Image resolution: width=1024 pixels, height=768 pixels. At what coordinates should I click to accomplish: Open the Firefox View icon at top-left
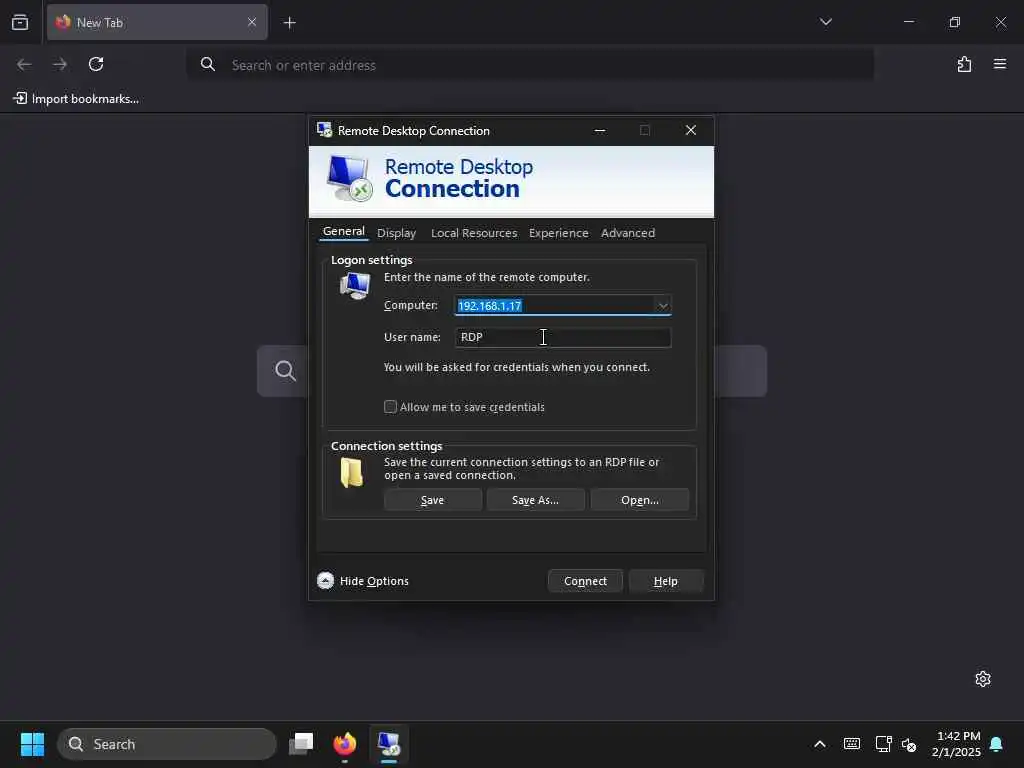coord(20,22)
